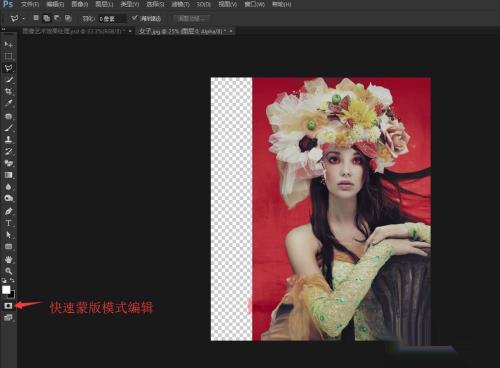Screen dimensions: 500x368
Task: Open the Help menu
Action: (282, 4)
